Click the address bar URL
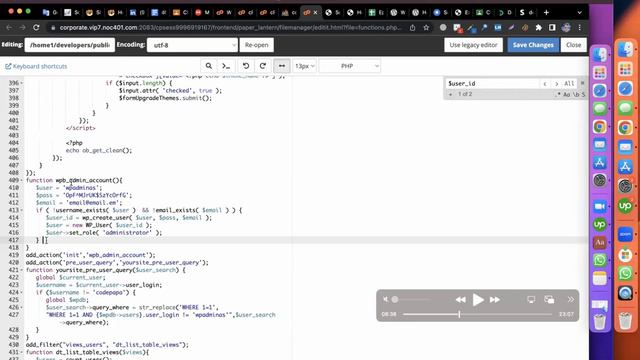 (230, 28)
